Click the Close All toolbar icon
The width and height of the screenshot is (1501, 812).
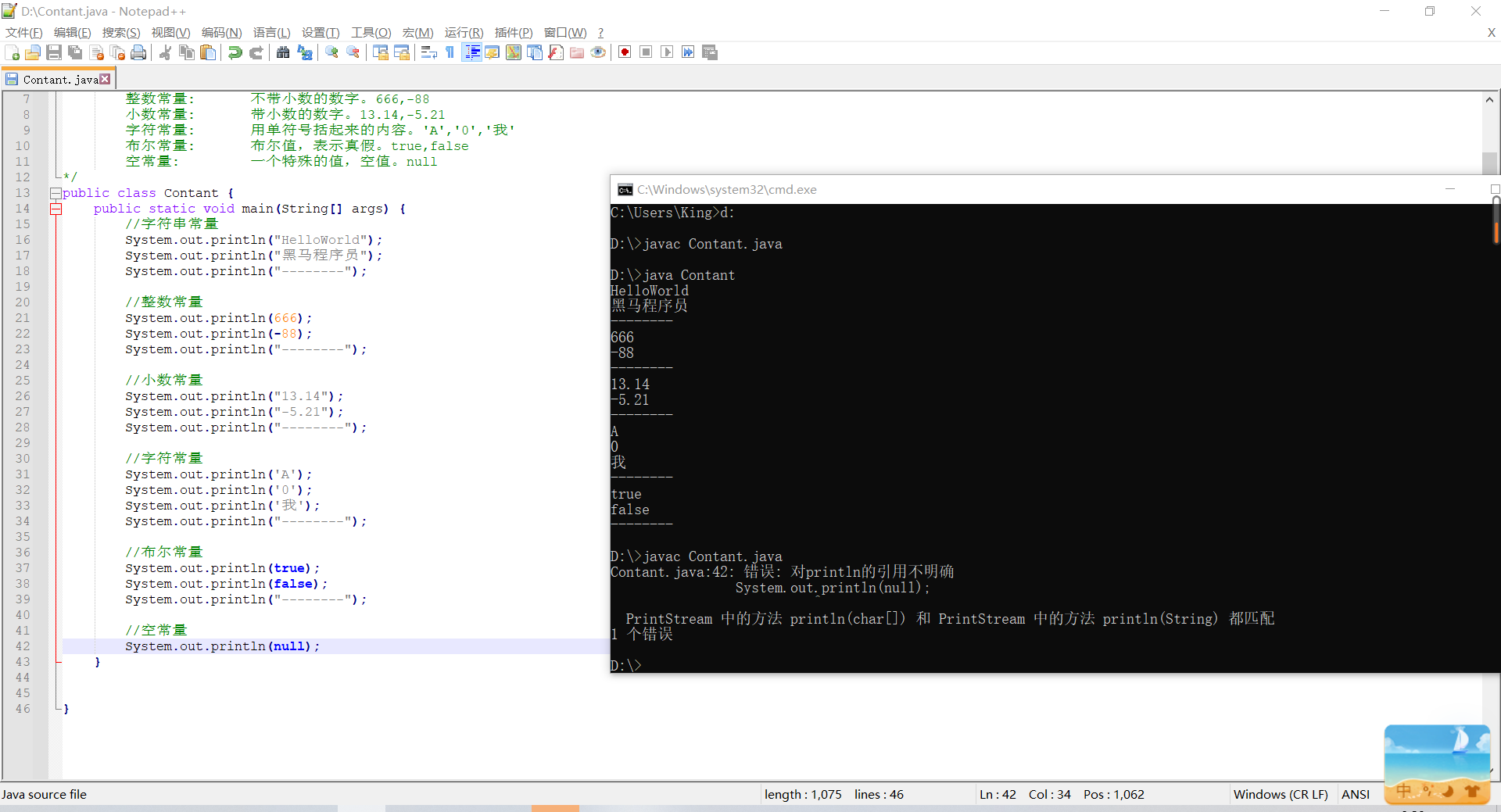118,52
